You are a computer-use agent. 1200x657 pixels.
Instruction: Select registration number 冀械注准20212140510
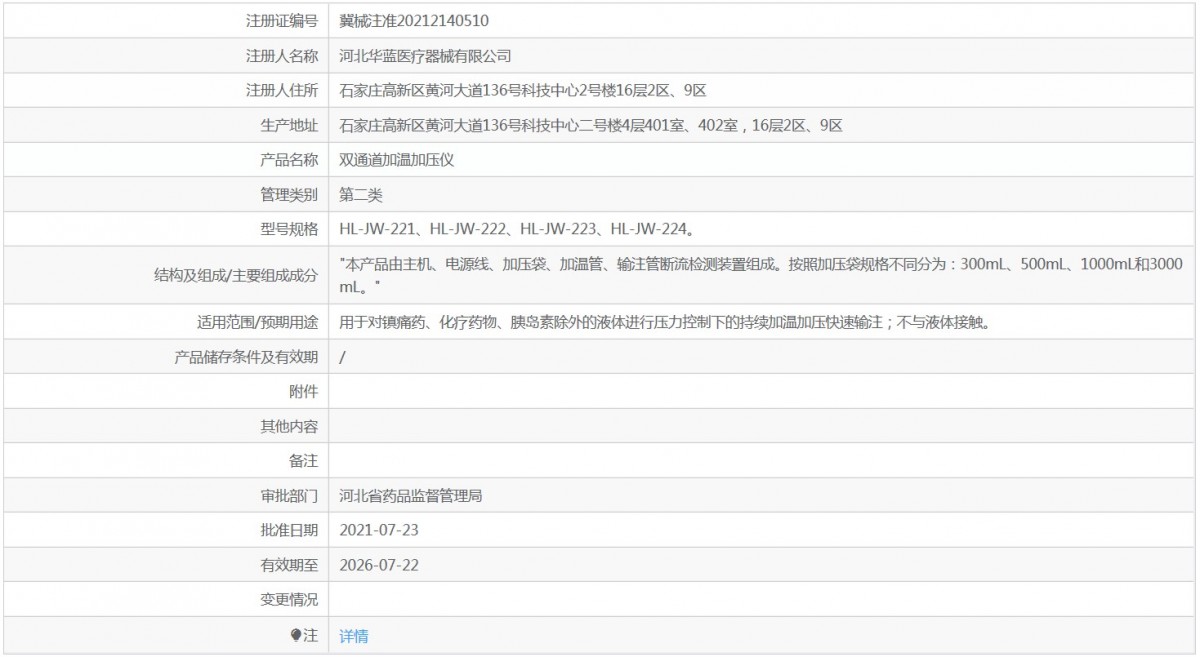click(414, 20)
